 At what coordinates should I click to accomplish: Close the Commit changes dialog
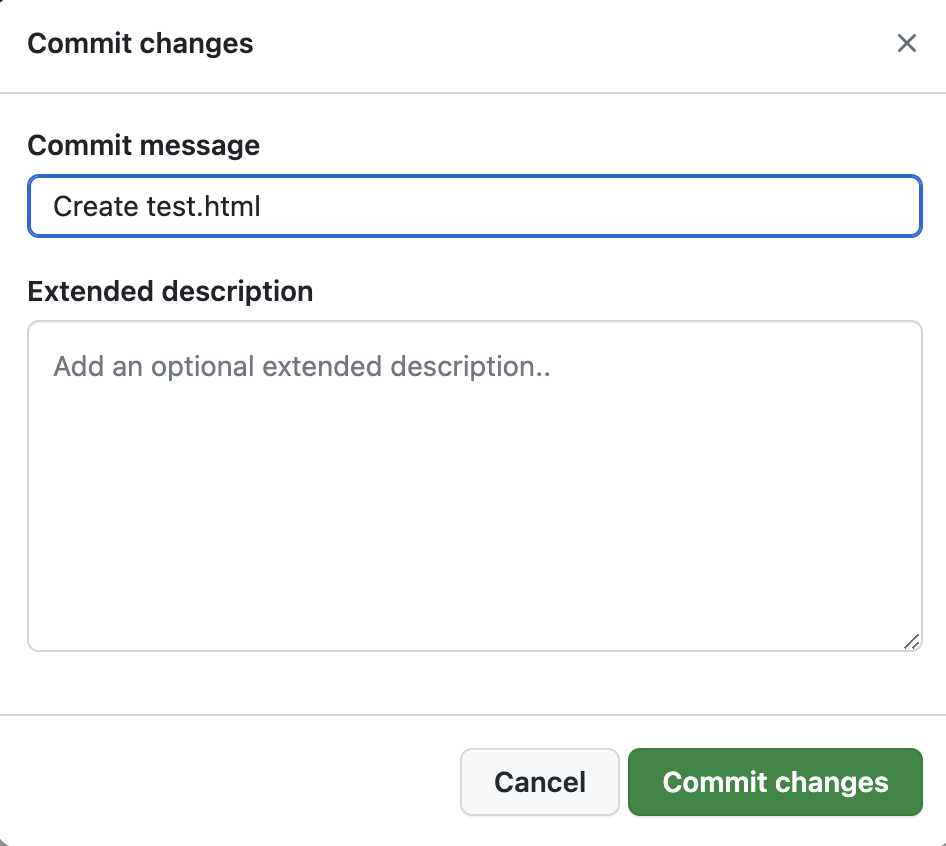click(x=906, y=44)
